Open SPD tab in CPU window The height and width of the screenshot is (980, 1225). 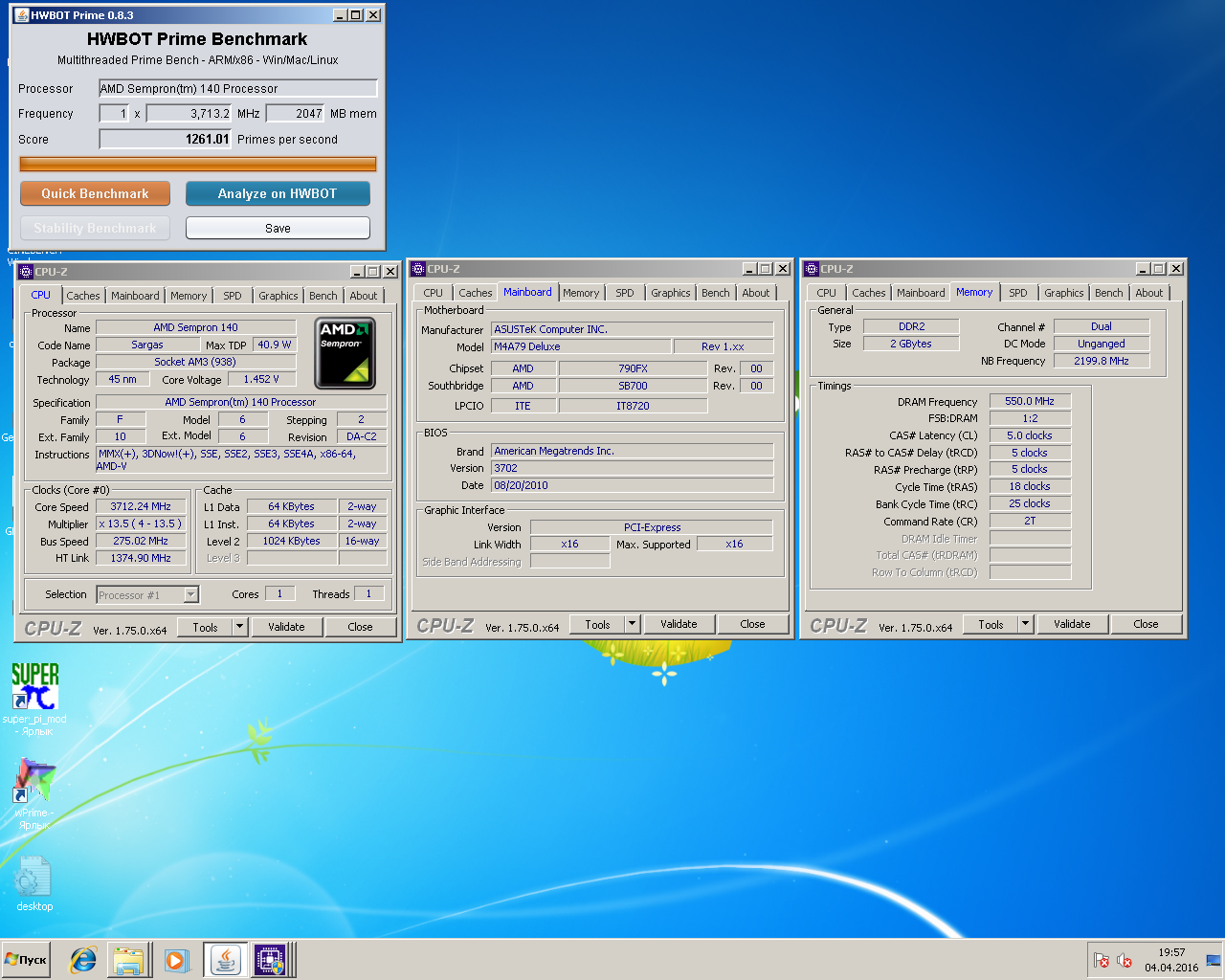coord(233,296)
